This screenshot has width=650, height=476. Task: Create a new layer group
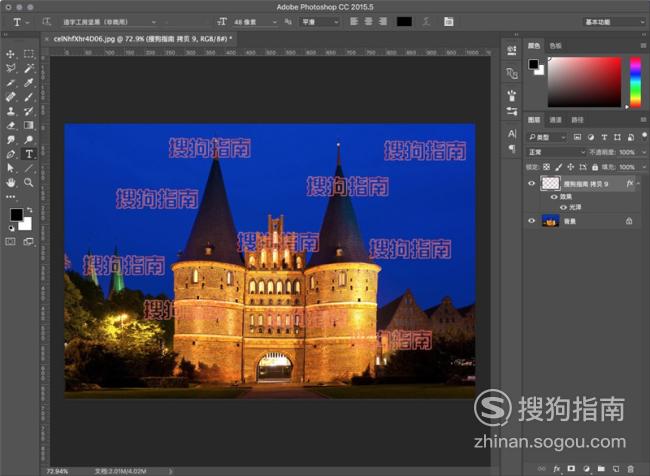[x=601, y=469]
